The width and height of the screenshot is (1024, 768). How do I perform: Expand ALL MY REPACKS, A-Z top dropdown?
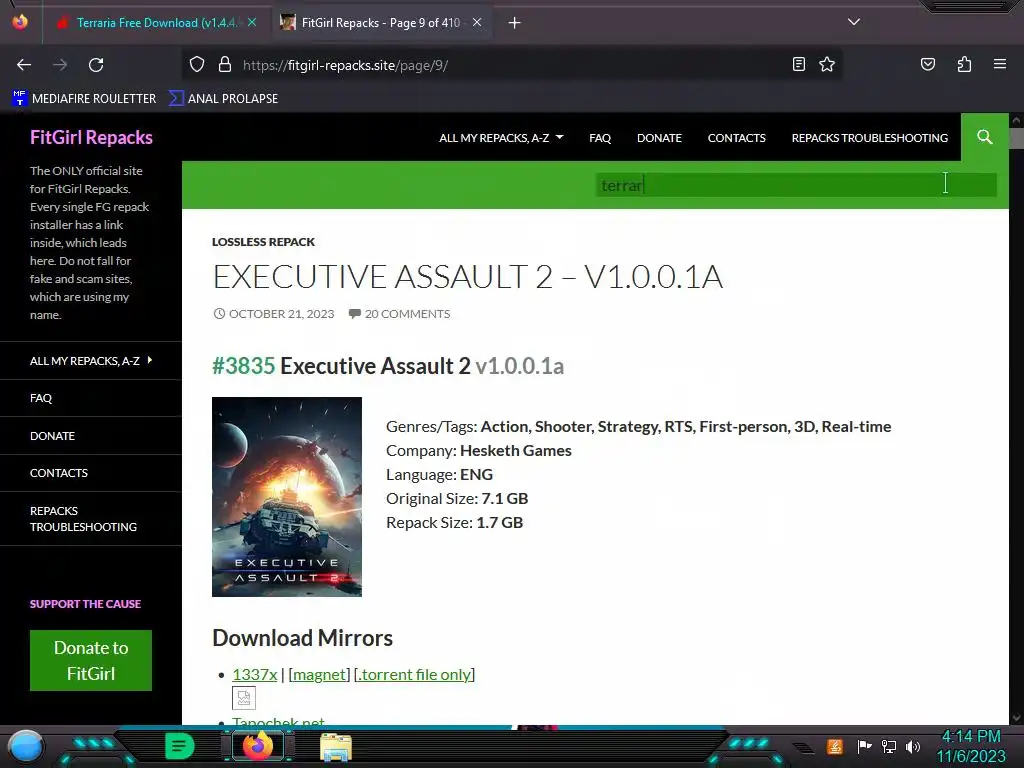point(501,138)
